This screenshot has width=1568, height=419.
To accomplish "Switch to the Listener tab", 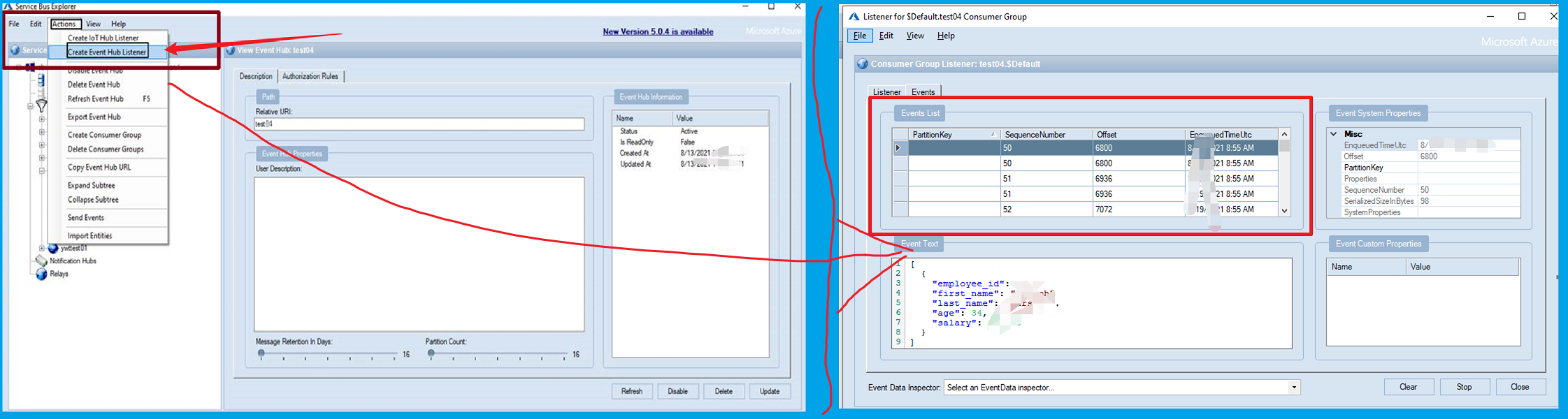I will [x=886, y=92].
